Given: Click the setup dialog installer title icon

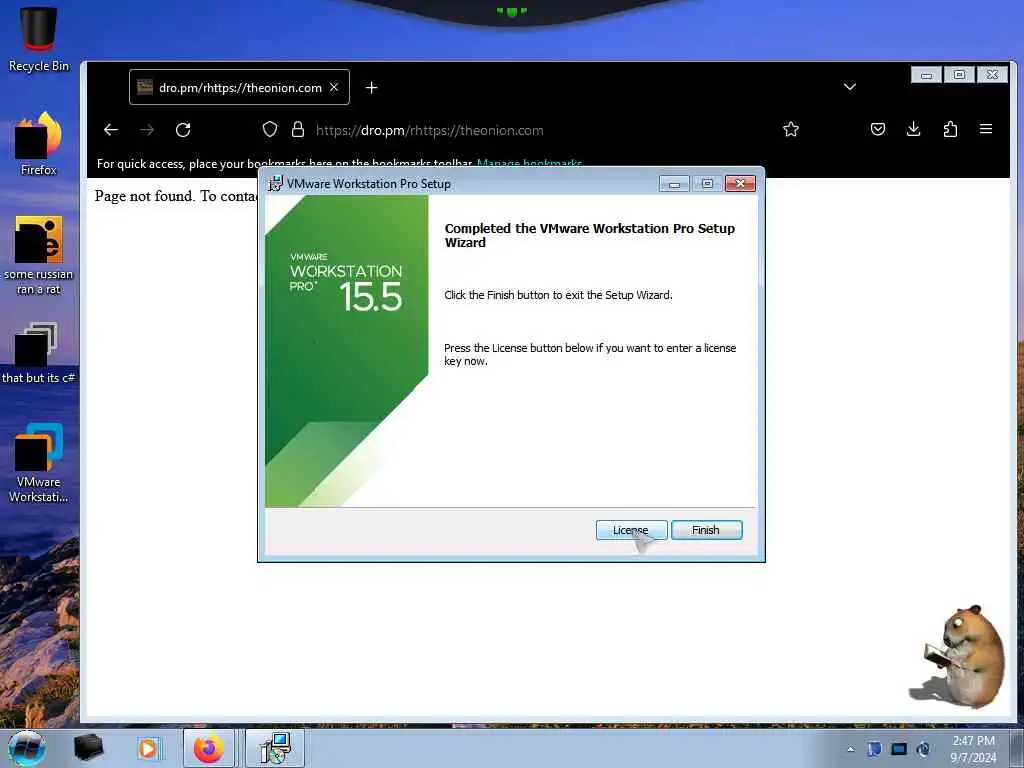Looking at the screenshot, I should click(276, 184).
